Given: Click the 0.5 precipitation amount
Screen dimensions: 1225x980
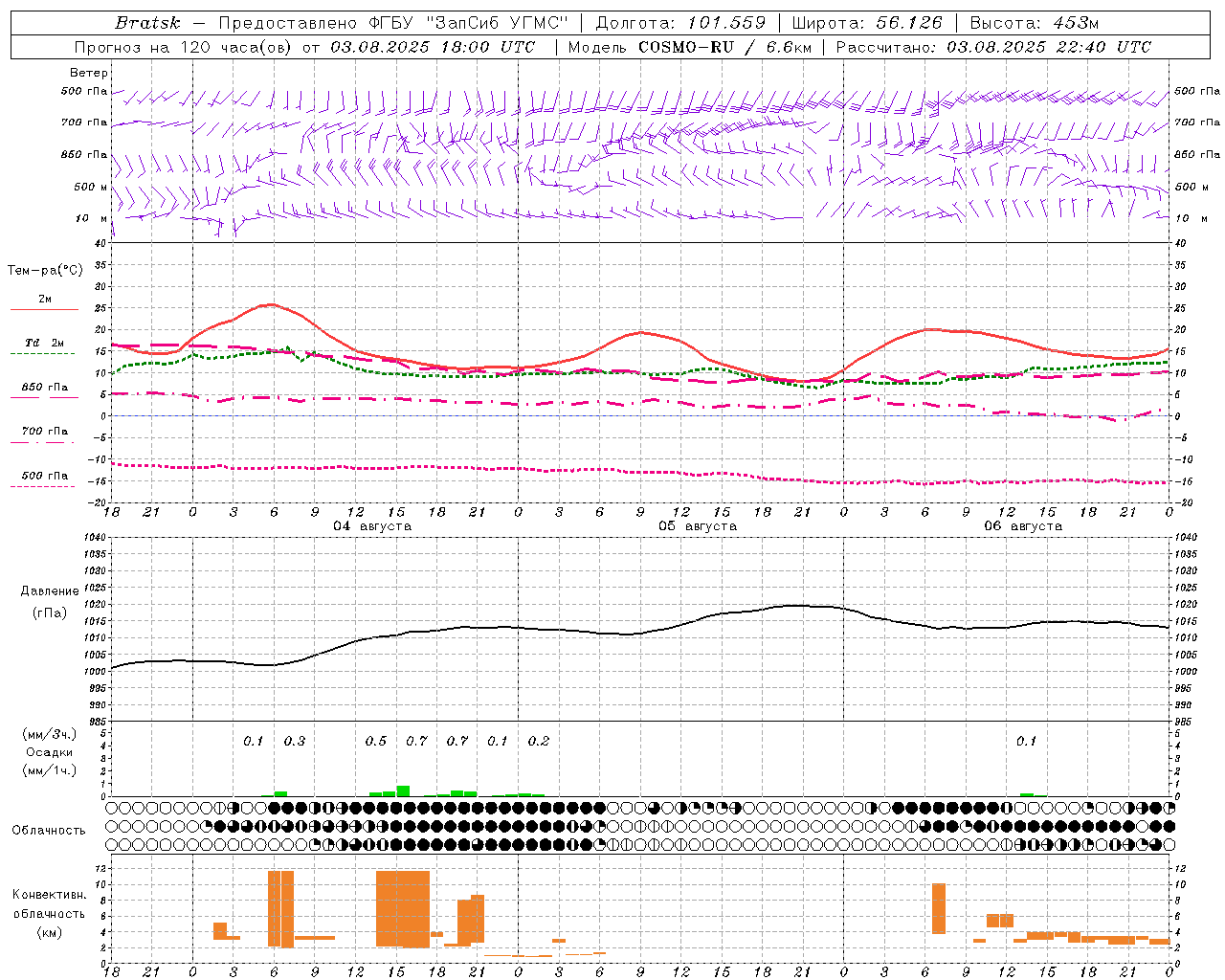Looking at the screenshot, I should coord(375,741).
